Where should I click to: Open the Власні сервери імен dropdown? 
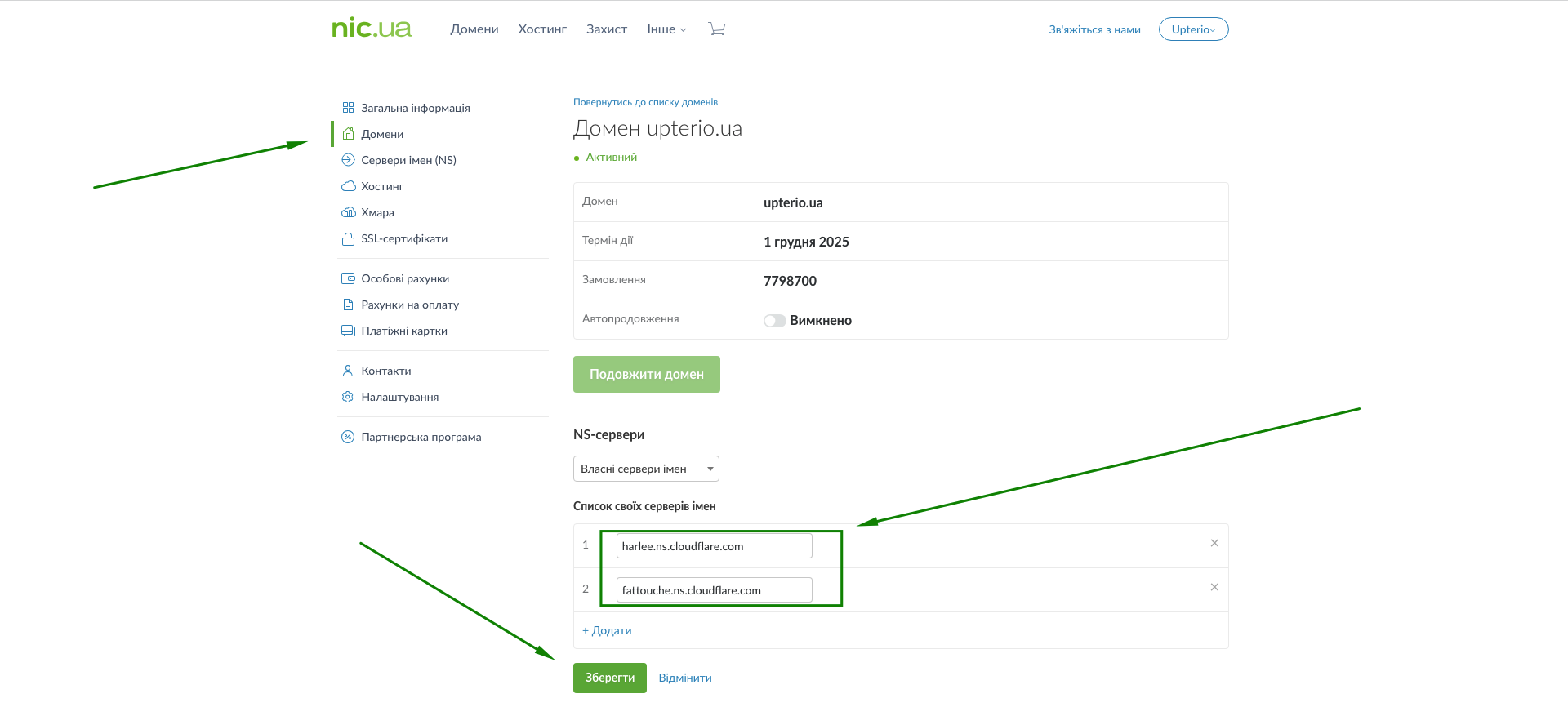point(646,469)
